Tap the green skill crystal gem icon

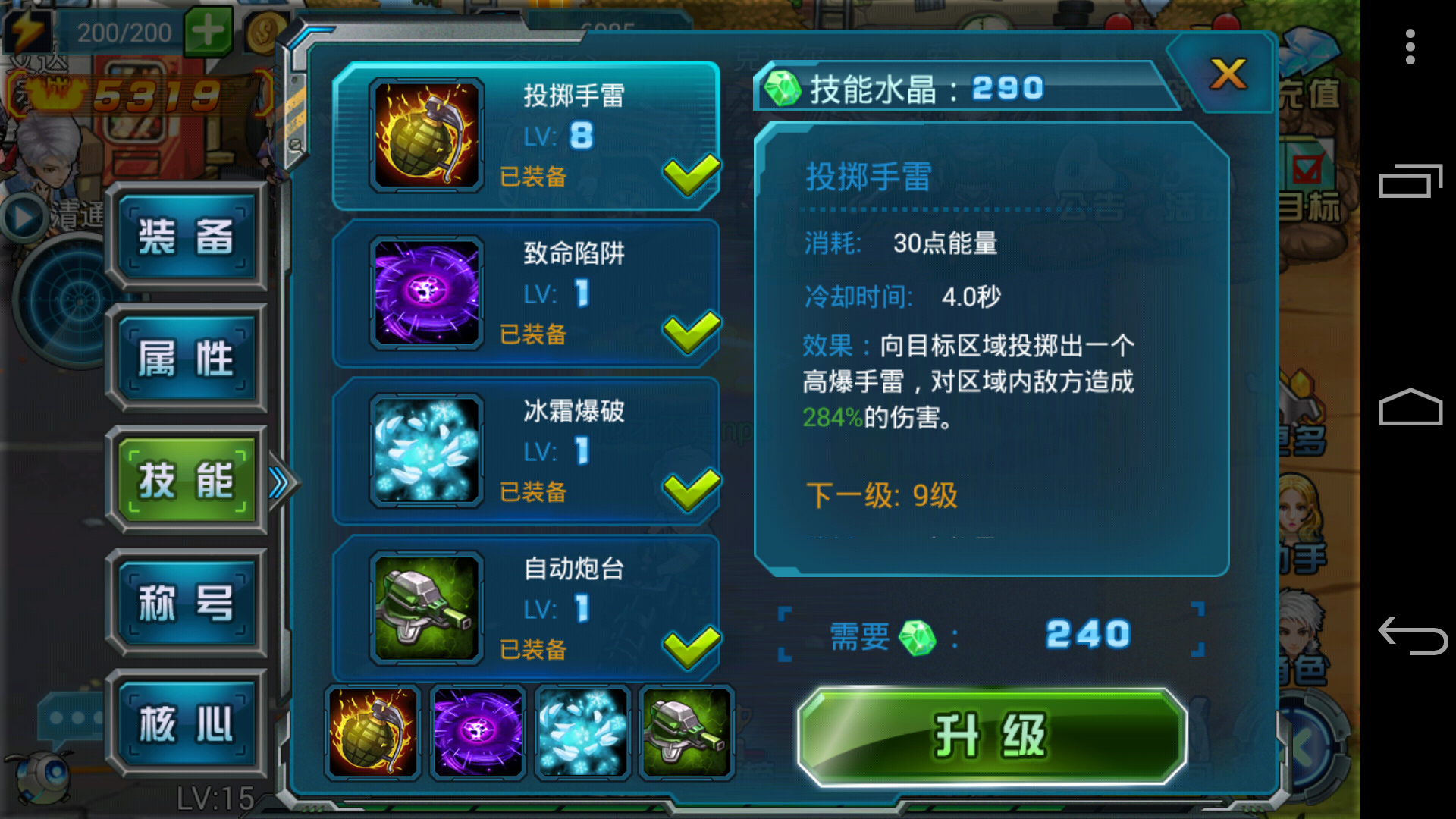782,89
